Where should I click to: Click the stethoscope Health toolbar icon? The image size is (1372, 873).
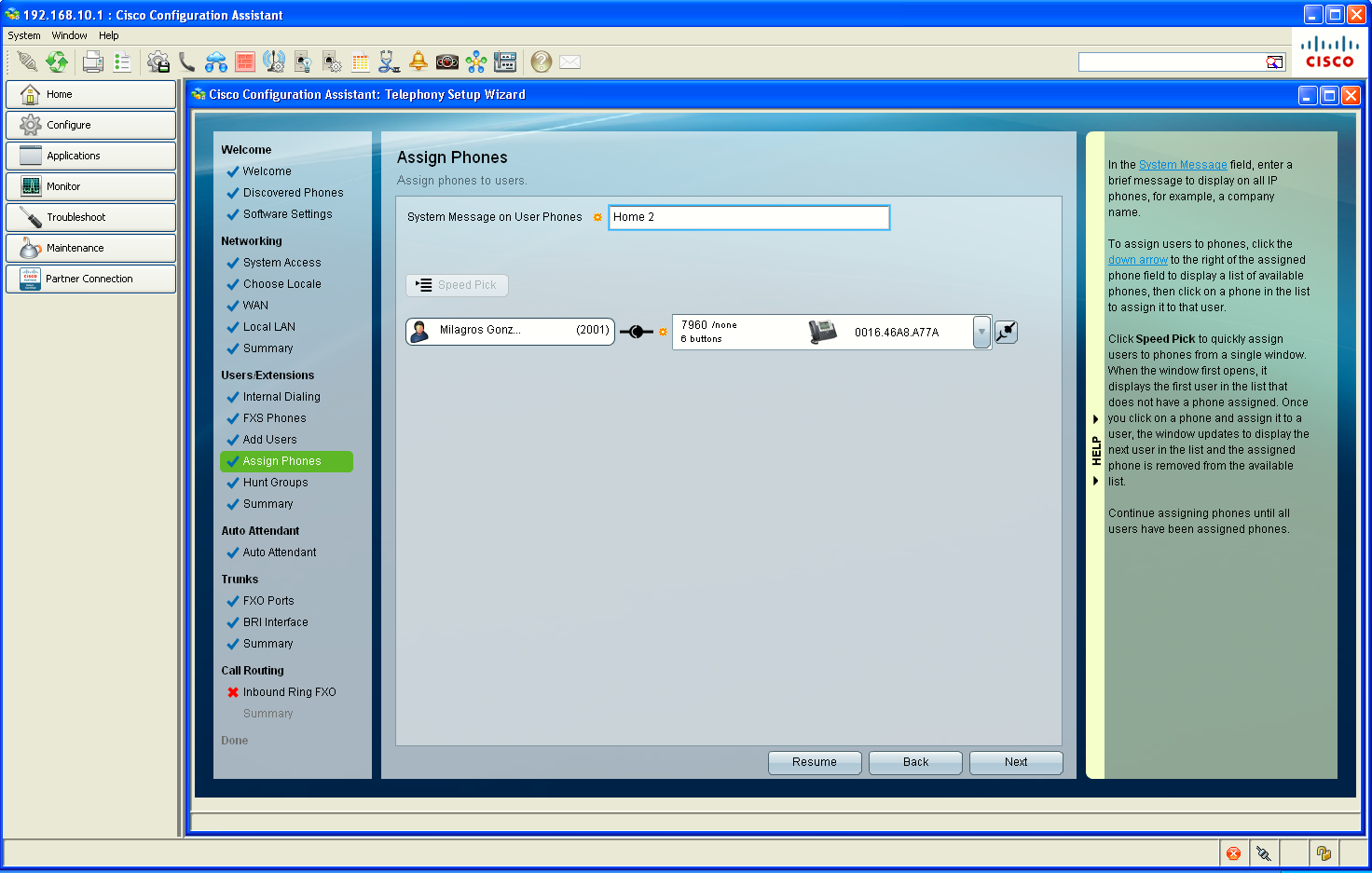[390, 61]
